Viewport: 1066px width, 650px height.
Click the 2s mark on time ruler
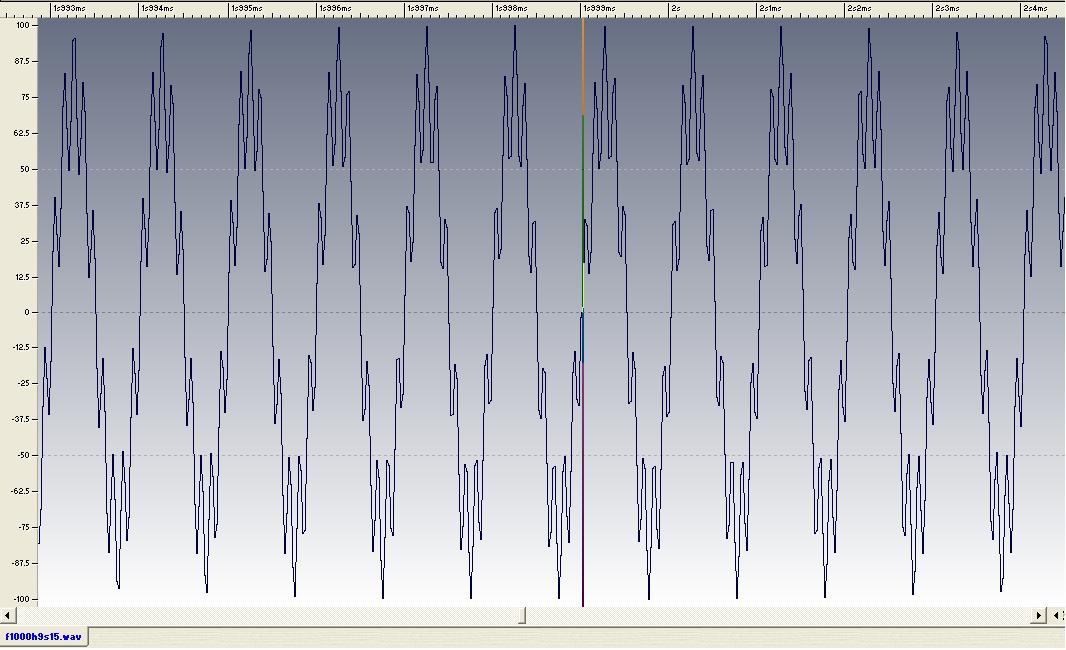[x=676, y=8]
